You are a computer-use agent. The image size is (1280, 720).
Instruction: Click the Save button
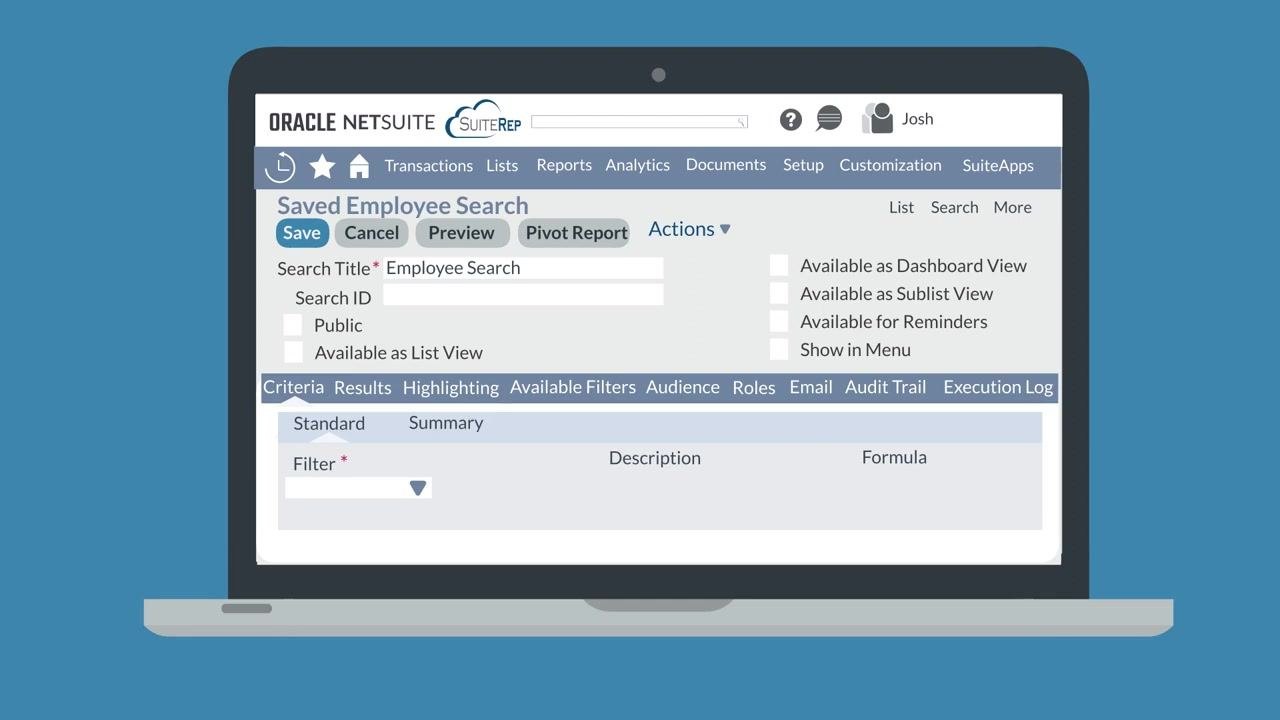[301, 233]
